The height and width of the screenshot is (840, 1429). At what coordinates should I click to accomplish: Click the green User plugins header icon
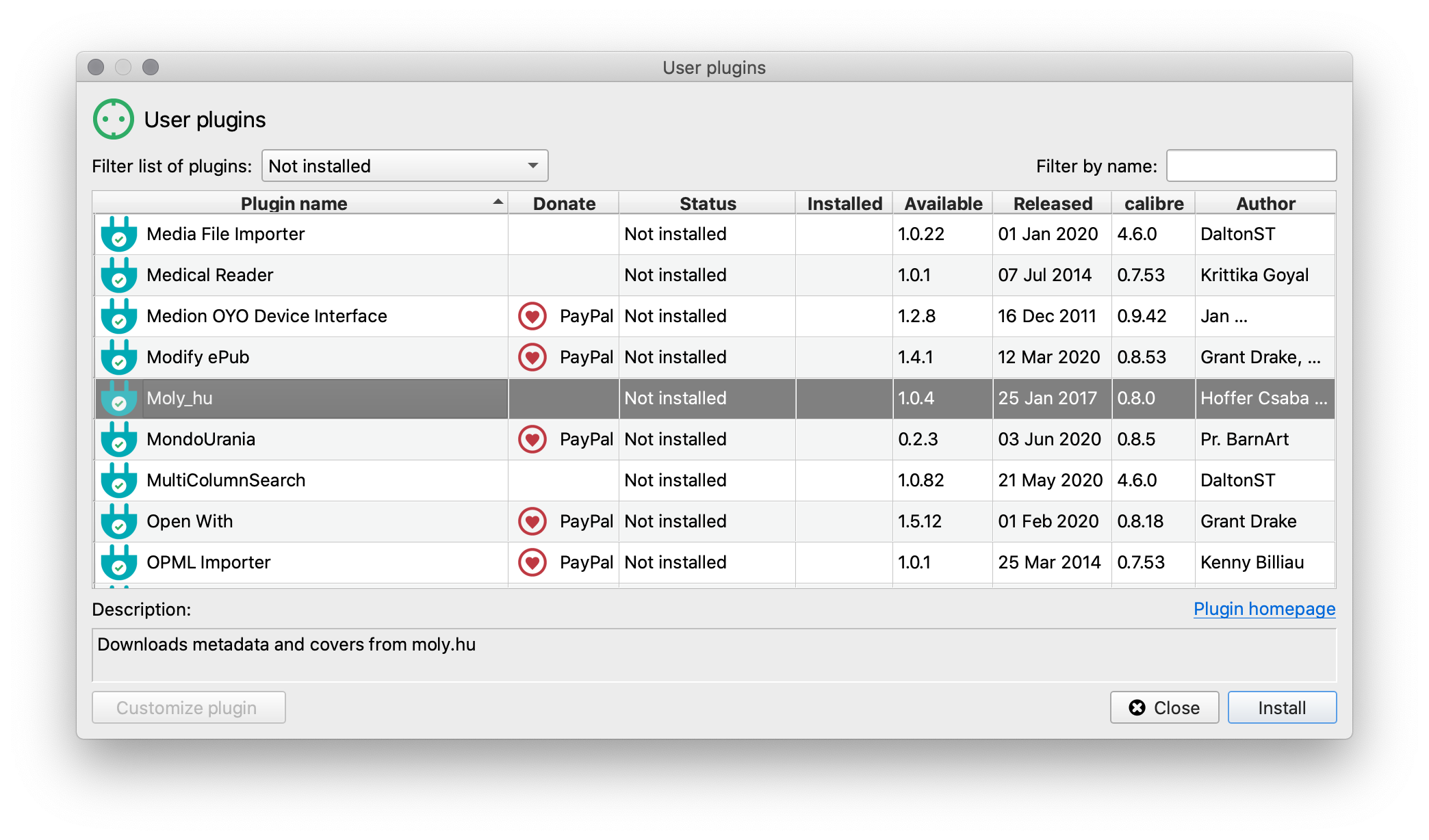(x=113, y=120)
